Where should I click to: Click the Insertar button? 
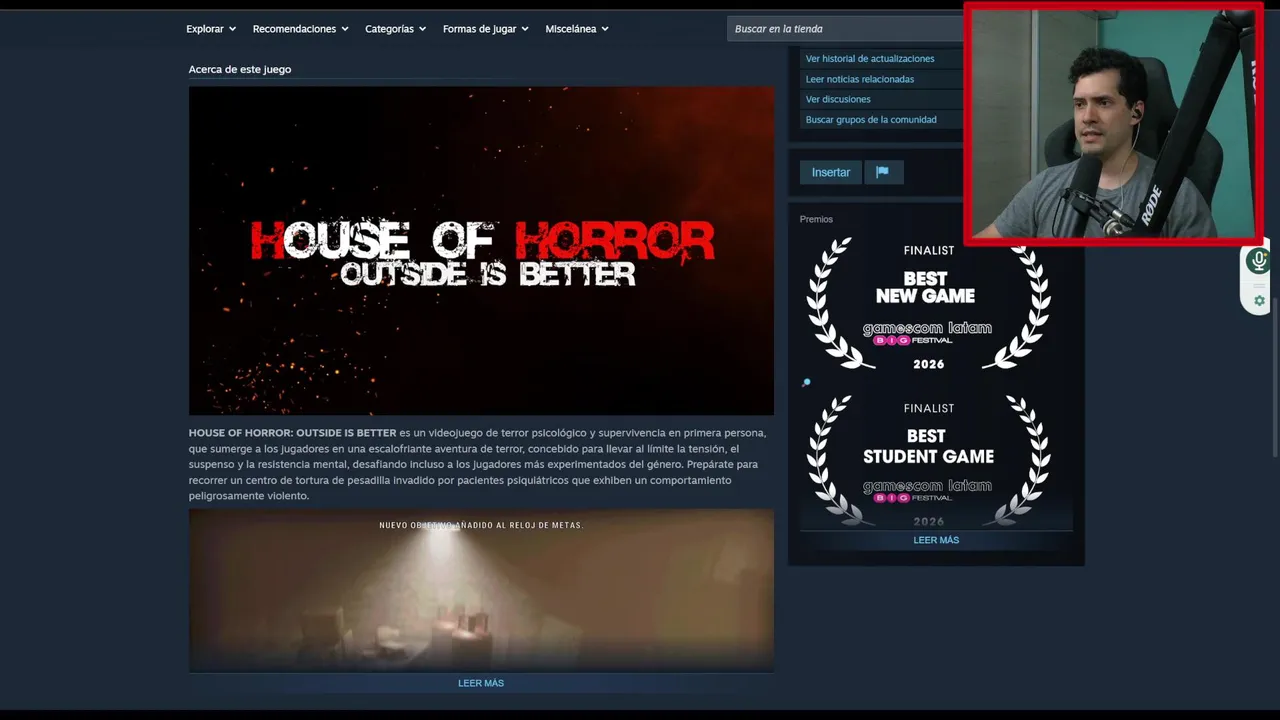pos(831,172)
